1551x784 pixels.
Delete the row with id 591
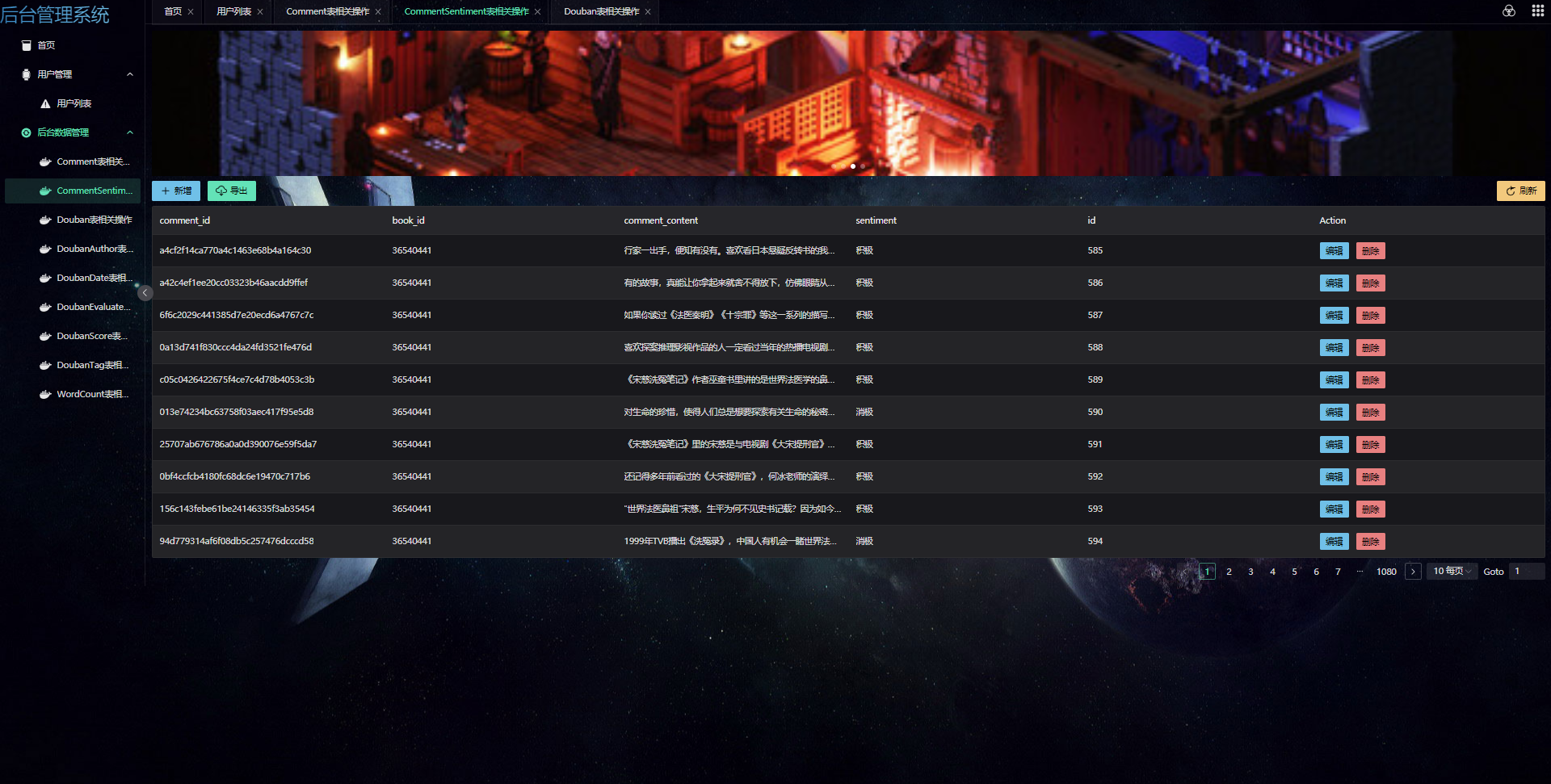click(x=1371, y=445)
